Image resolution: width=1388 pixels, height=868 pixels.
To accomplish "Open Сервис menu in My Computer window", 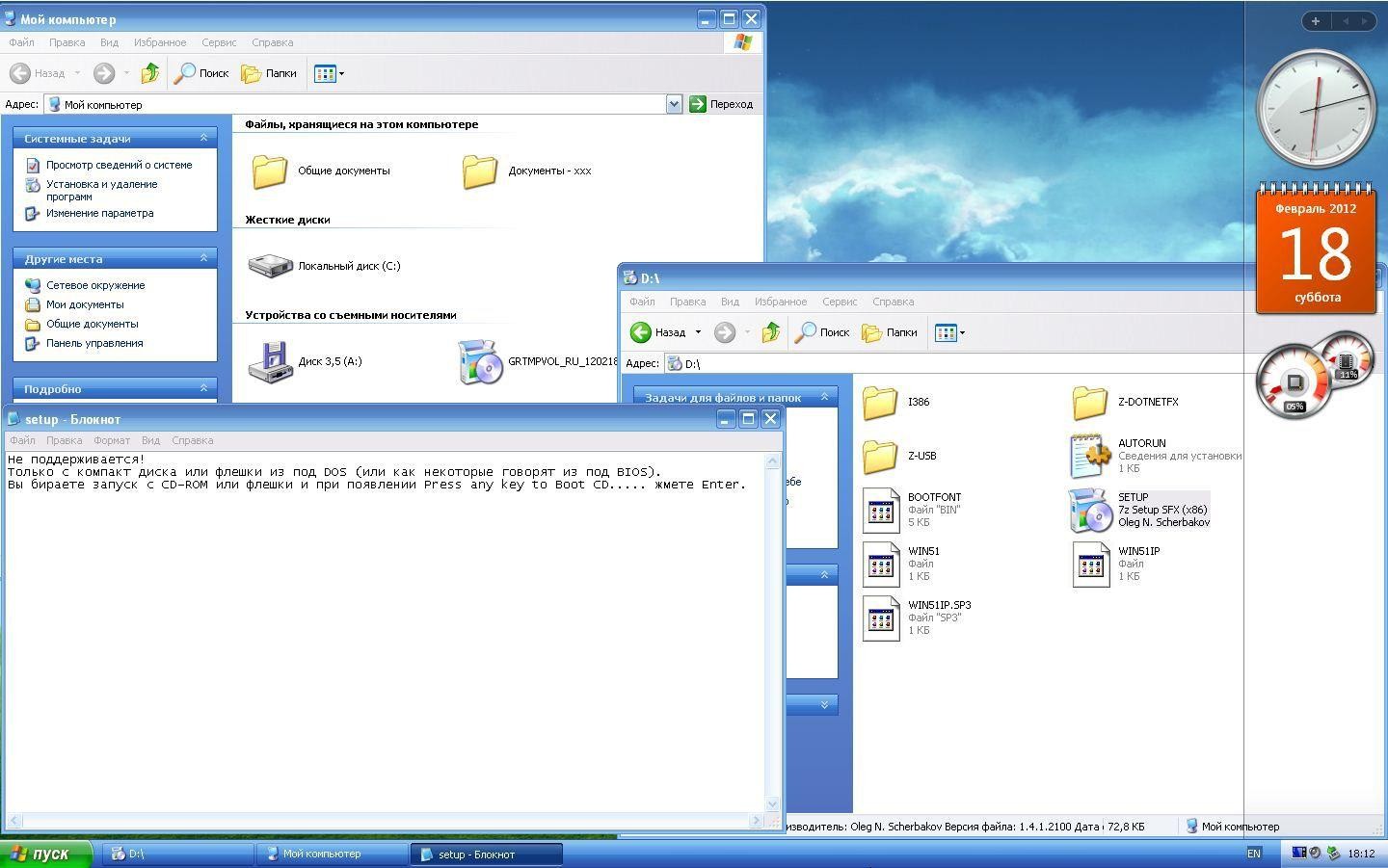I will (219, 42).
